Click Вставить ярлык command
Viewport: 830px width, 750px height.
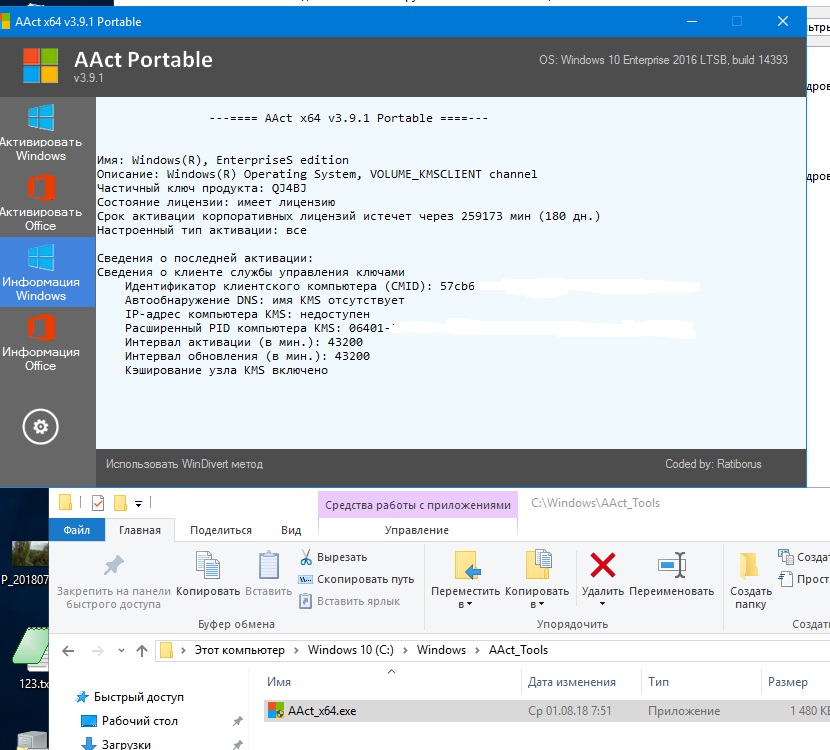pos(349,601)
